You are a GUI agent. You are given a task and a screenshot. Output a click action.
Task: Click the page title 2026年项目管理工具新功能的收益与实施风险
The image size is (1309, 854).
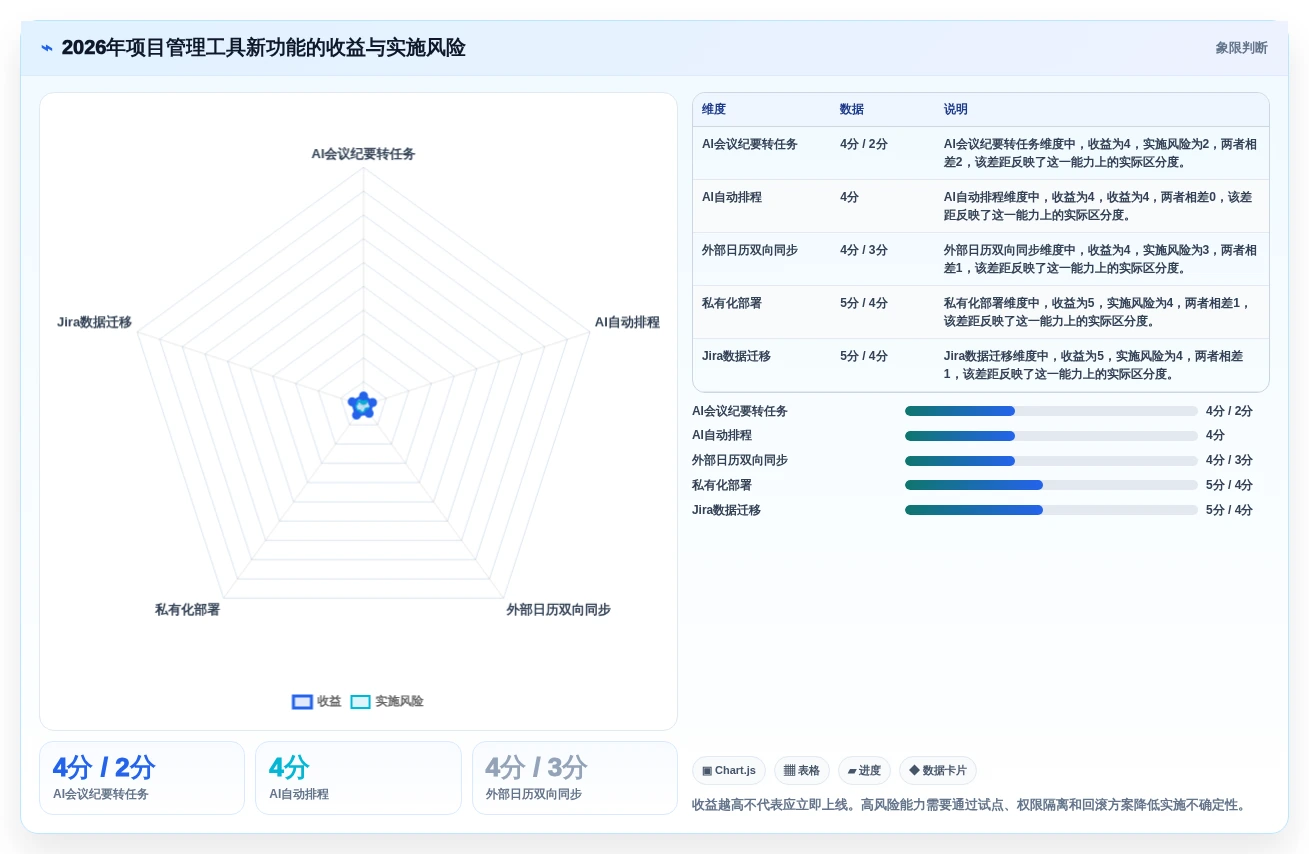pos(263,48)
